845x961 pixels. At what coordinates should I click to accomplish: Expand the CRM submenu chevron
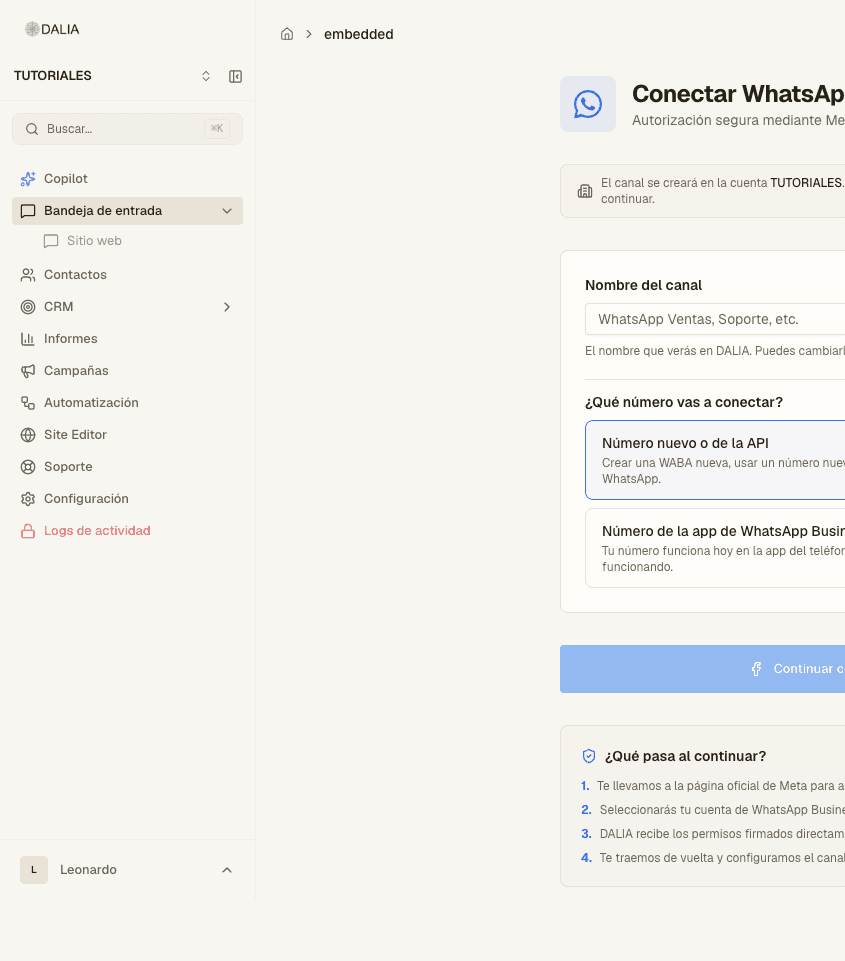tap(227, 306)
